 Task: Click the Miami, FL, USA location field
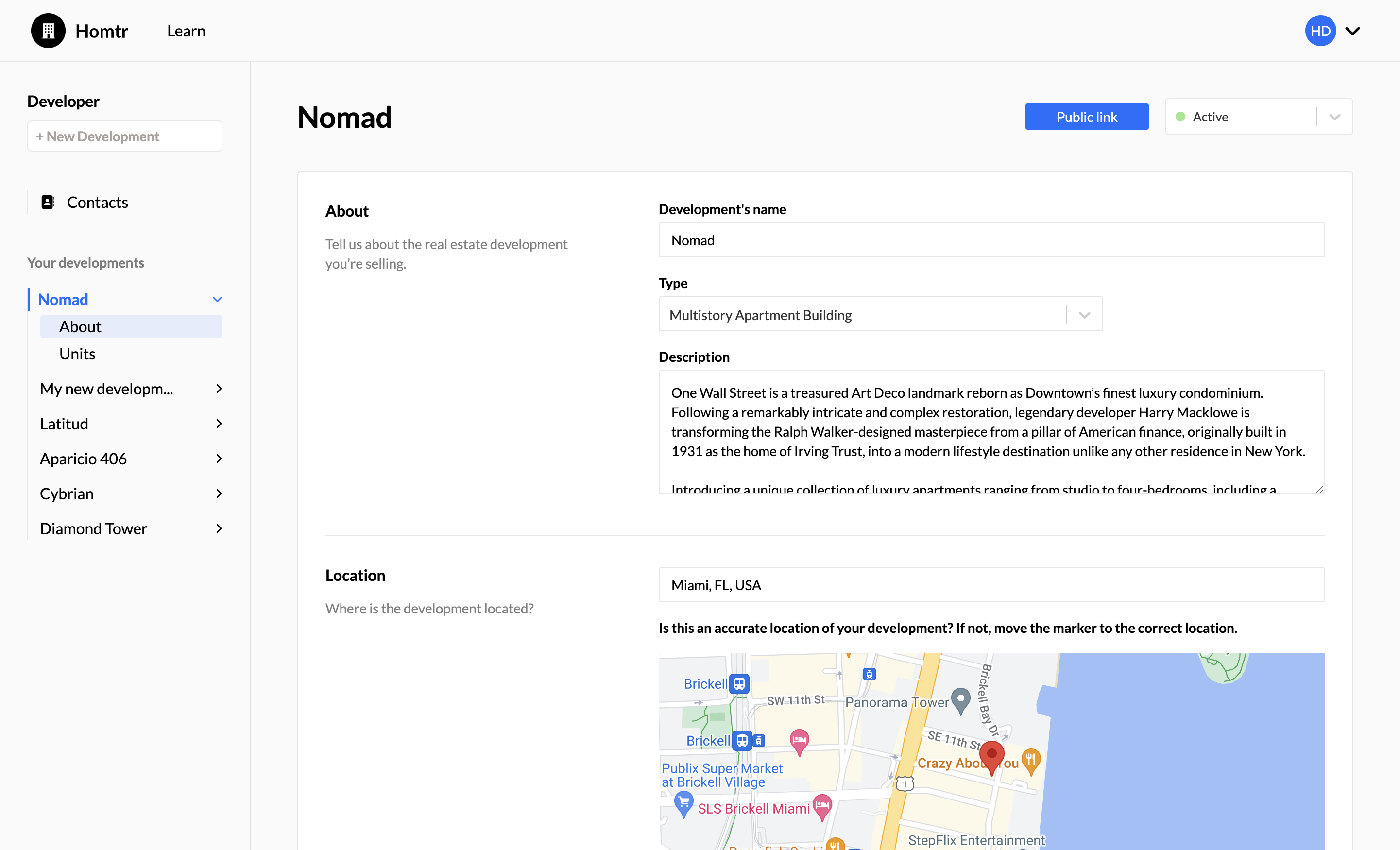(991, 585)
